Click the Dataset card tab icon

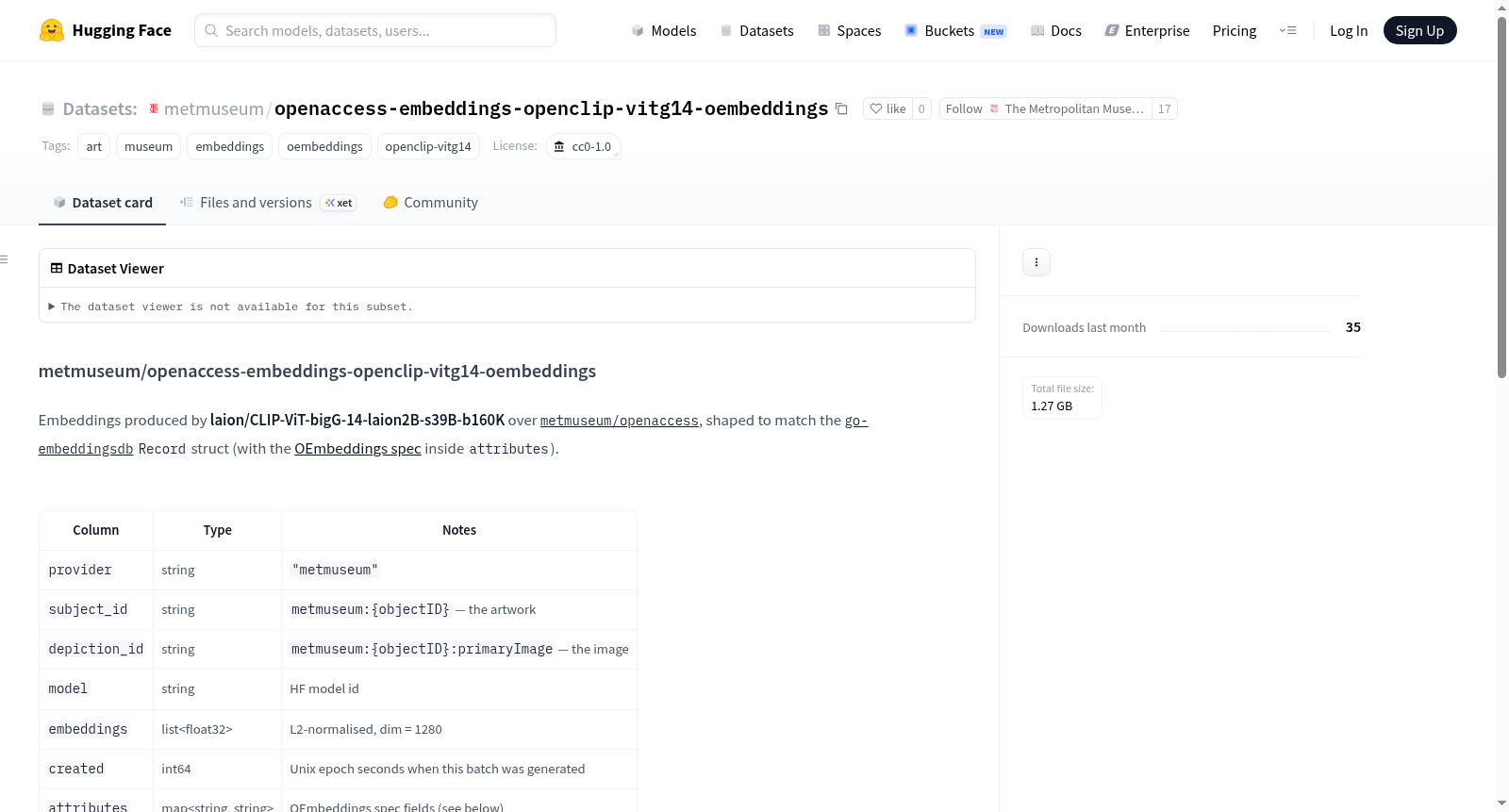pos(59,202)
